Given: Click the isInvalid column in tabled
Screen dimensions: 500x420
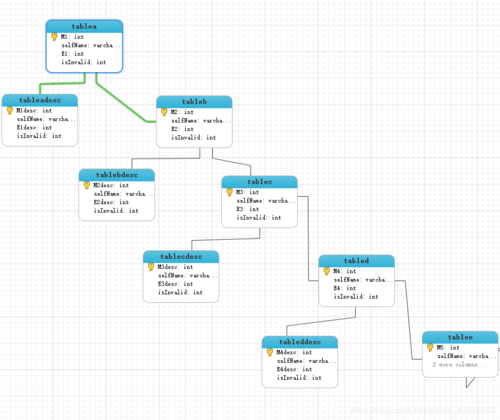Looking at the screenshot, I should click(356, 297).
